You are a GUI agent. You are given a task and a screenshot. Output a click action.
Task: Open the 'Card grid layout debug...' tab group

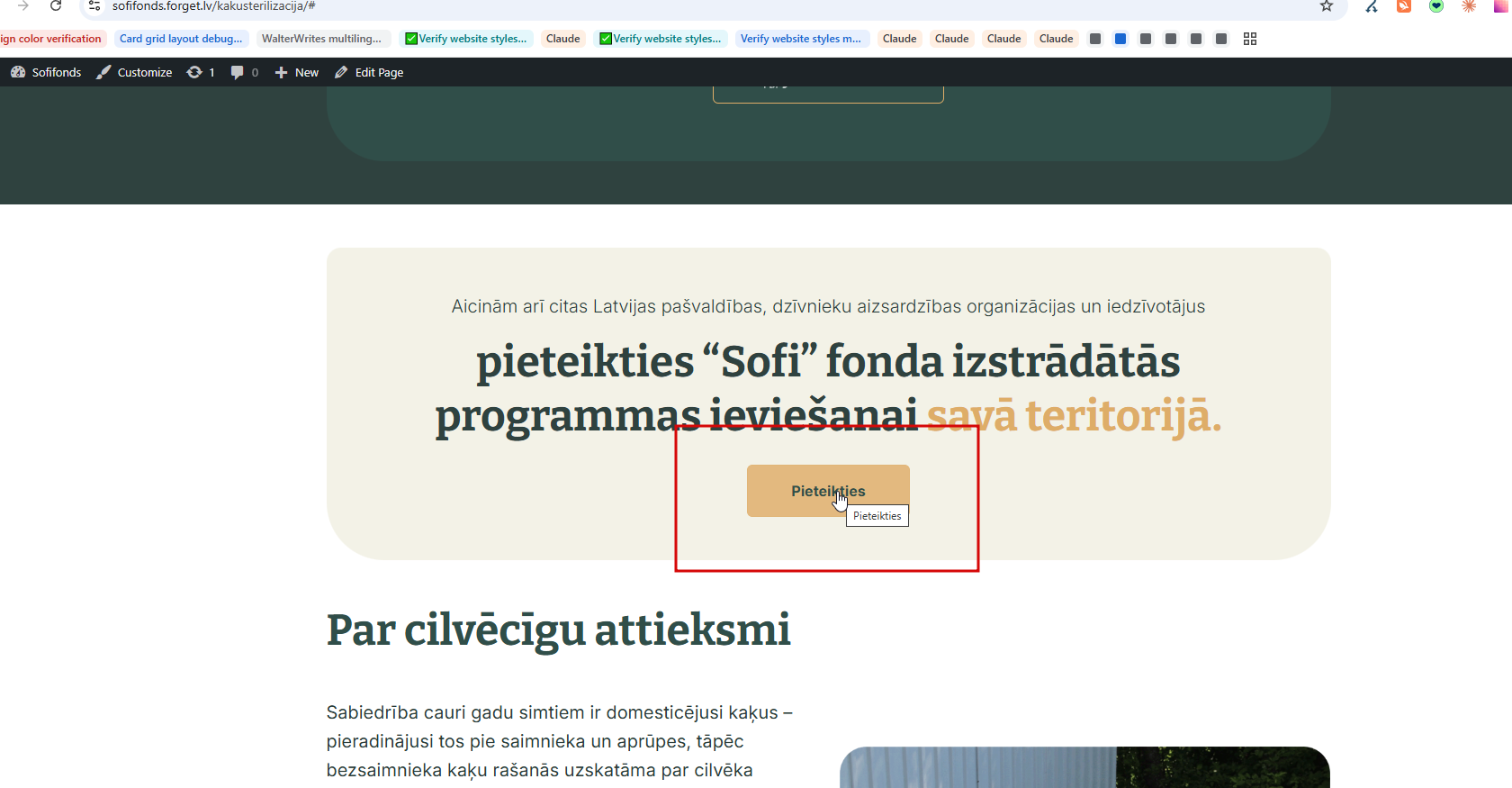[x=181, y=39]
